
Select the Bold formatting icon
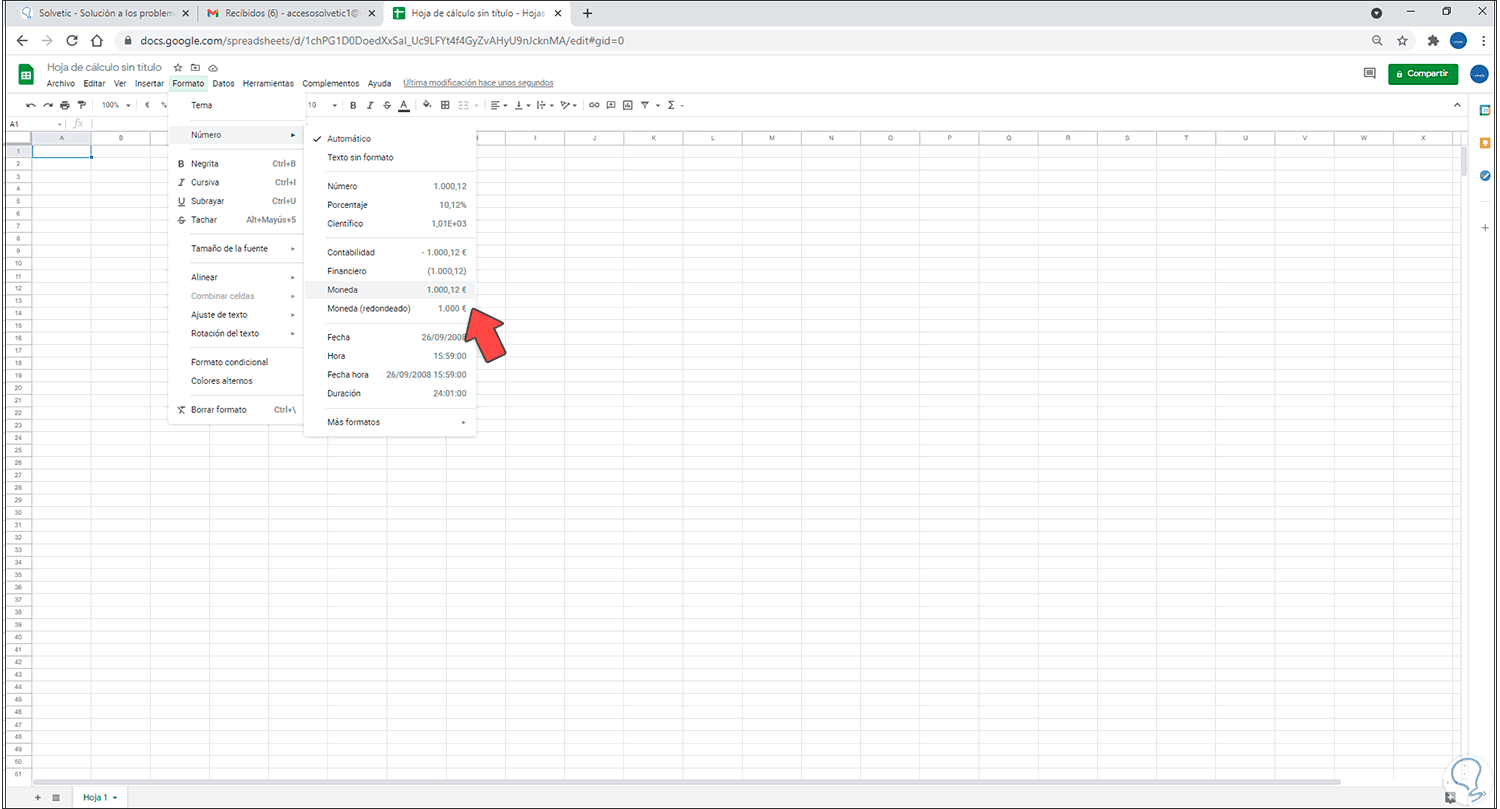[x=353, y=105]
